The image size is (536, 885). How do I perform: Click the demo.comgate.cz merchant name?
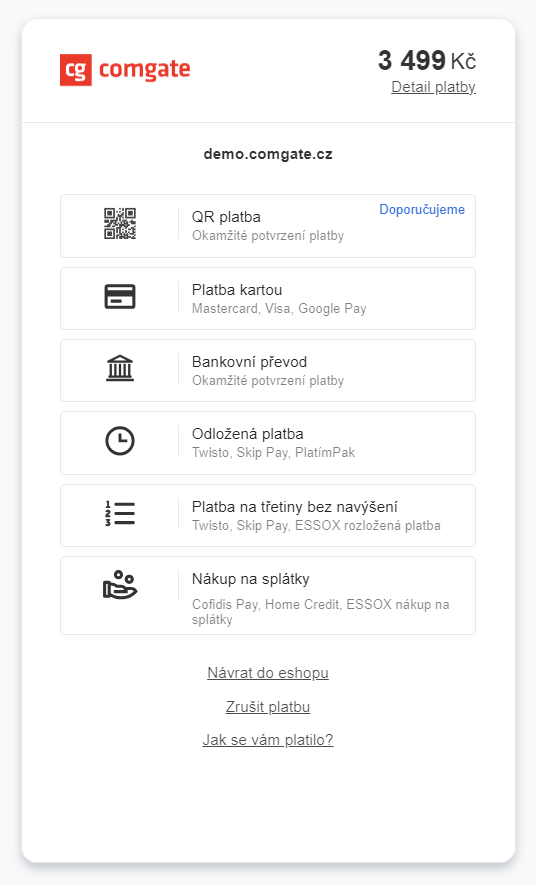(x=268, y=154)
